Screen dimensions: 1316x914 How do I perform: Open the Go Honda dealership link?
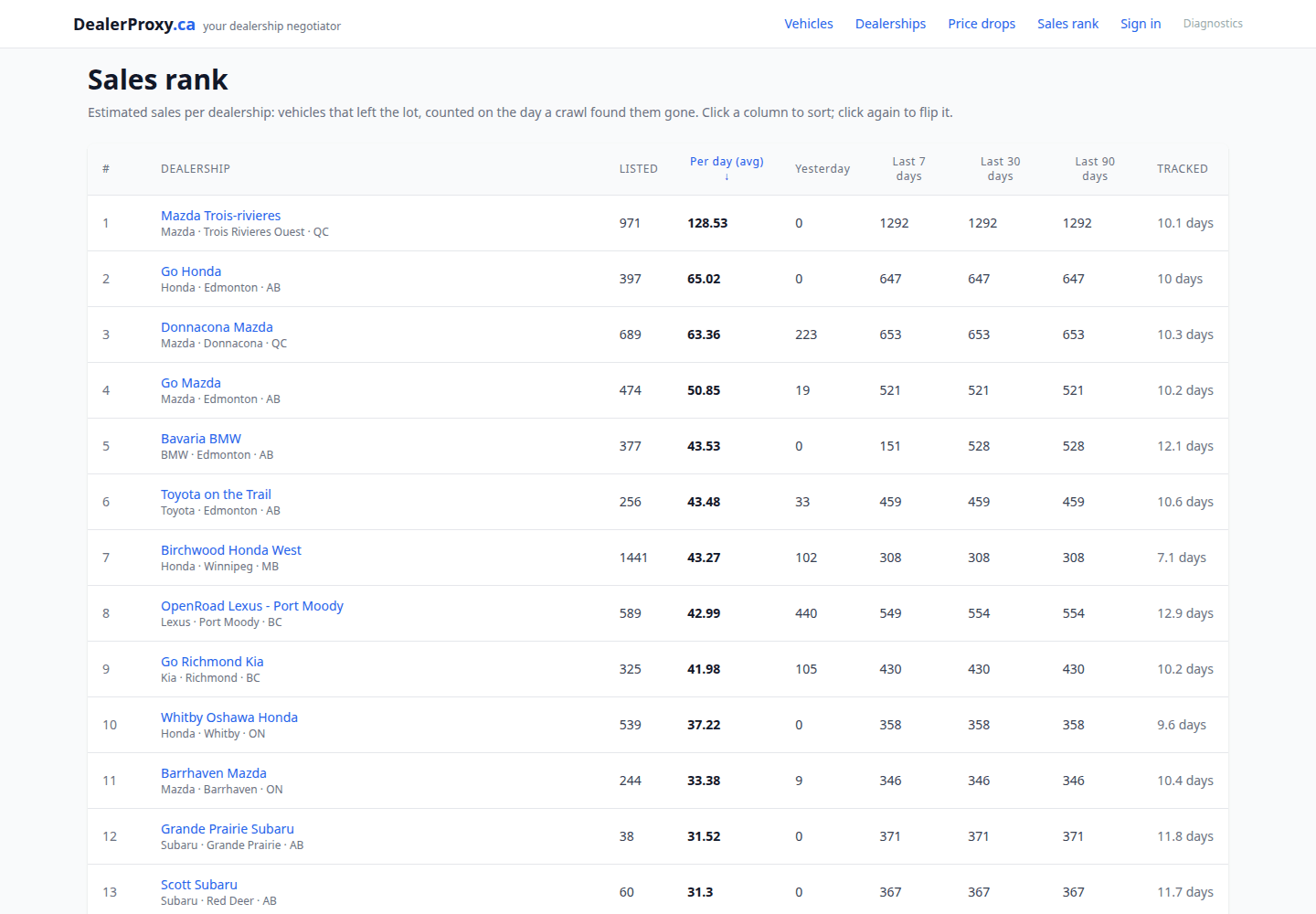[x=191, y=271]
